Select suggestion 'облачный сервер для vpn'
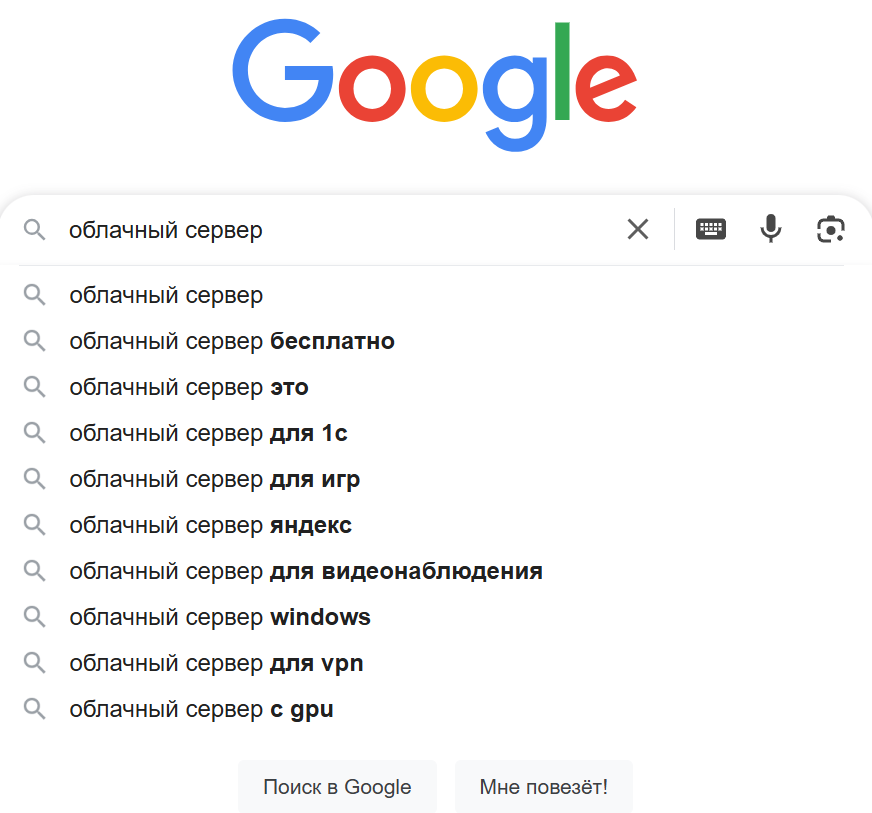 (216, 663)
